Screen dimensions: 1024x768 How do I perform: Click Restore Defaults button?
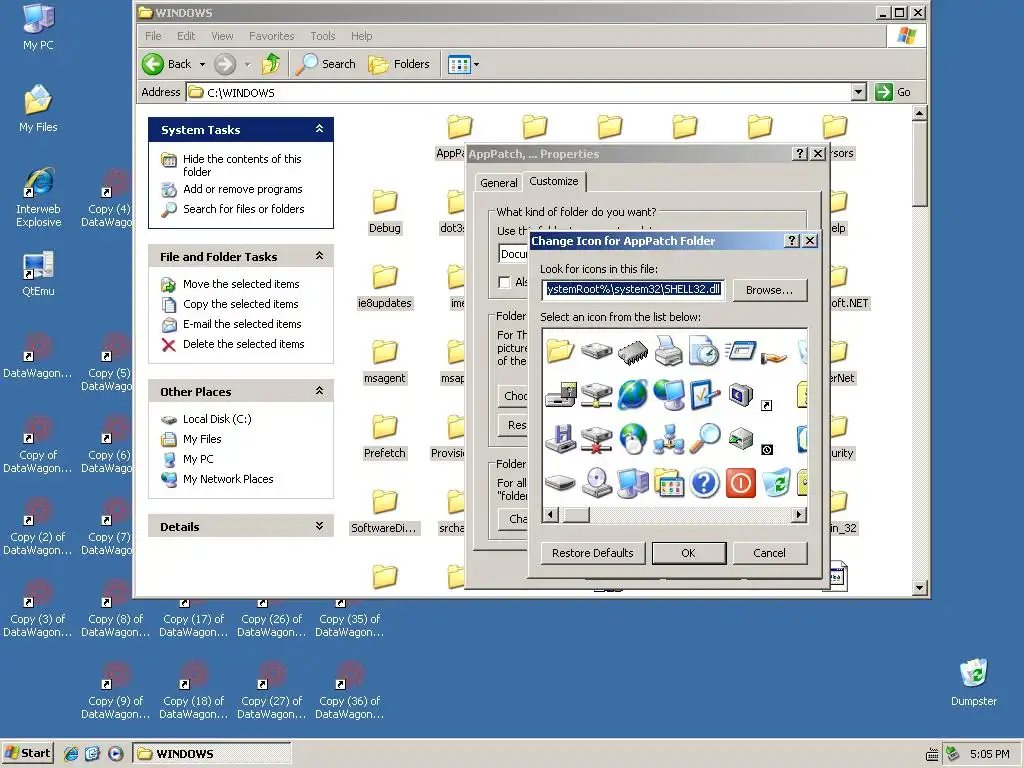click(593, 553)
